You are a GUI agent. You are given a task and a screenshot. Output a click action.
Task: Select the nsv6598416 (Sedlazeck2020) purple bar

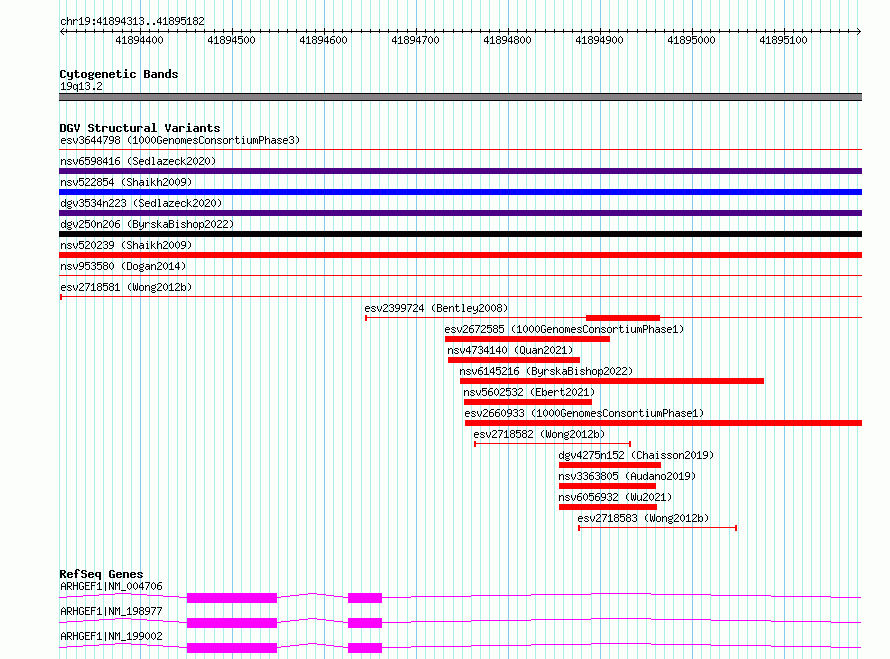(x=460, y=171)
